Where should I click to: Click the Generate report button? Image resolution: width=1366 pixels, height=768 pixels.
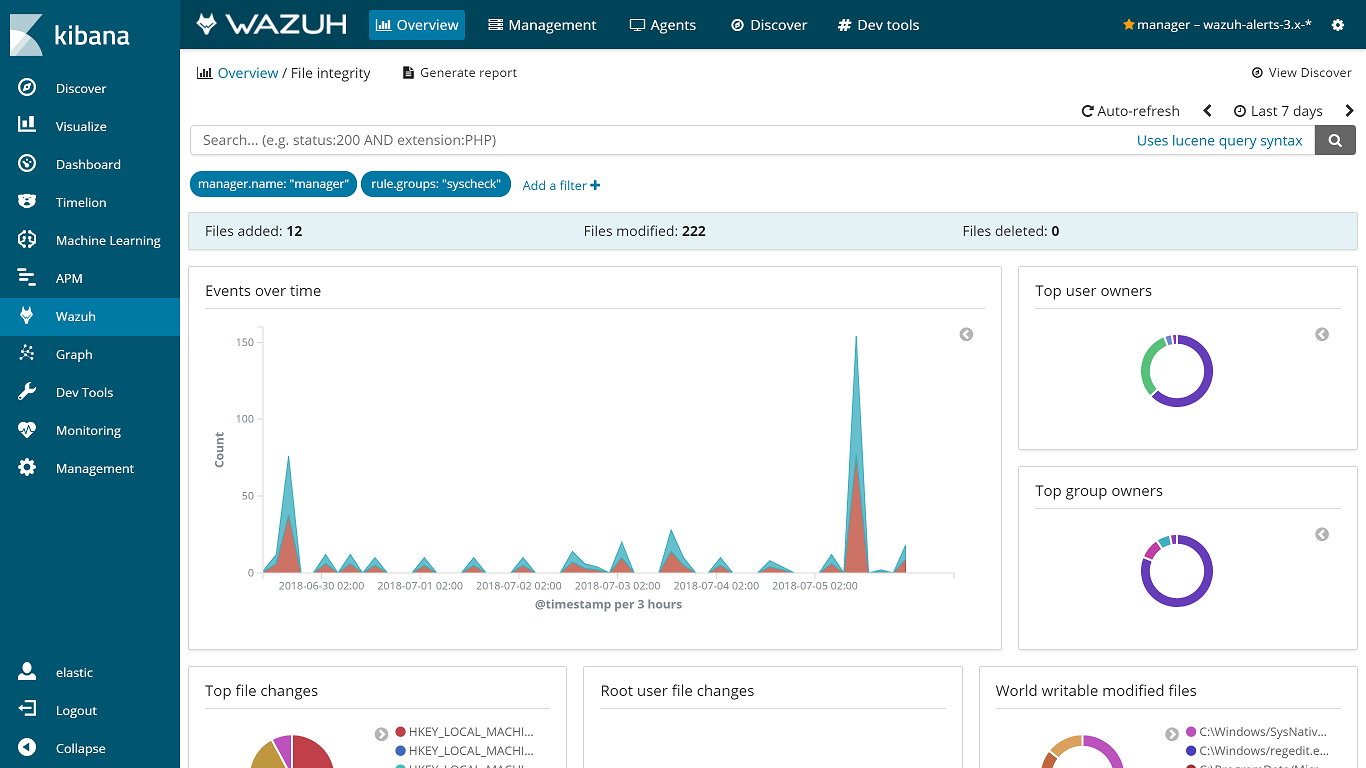pos(460,73)
